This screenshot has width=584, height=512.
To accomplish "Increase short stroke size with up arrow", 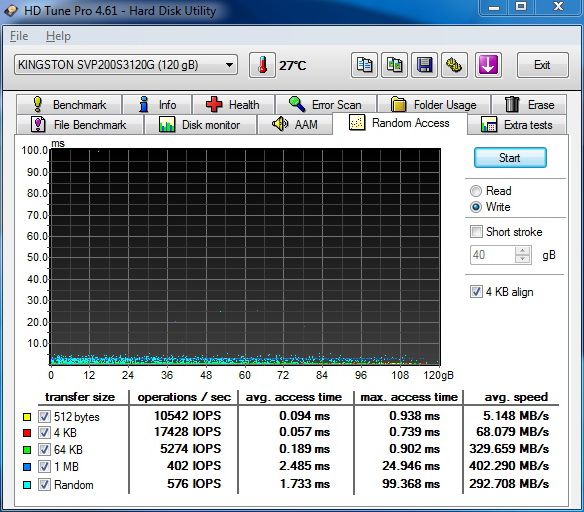I will pos(523,251).
